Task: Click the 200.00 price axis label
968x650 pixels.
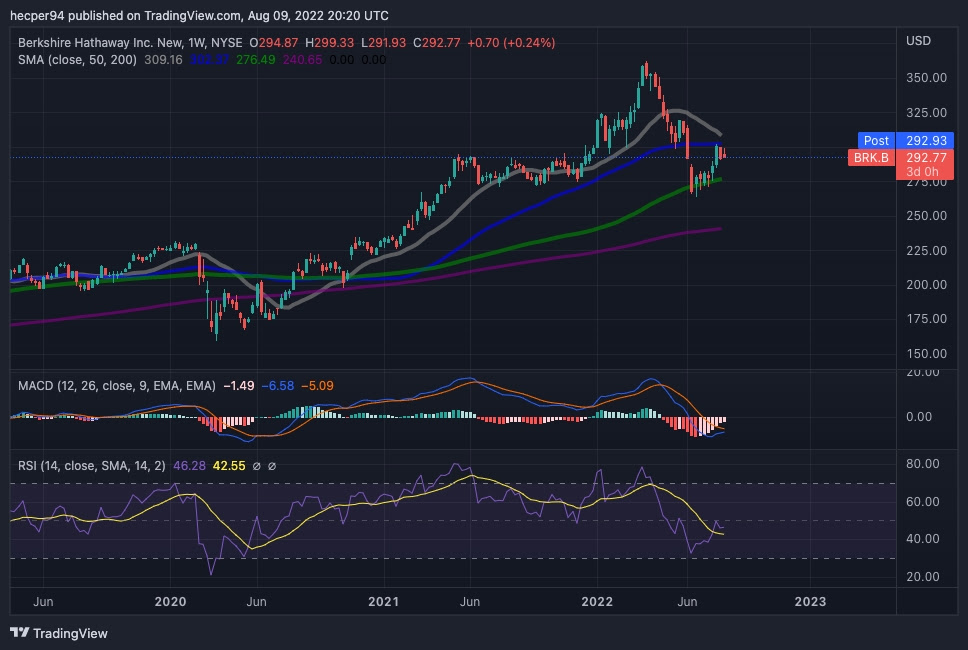Action: 926,285
